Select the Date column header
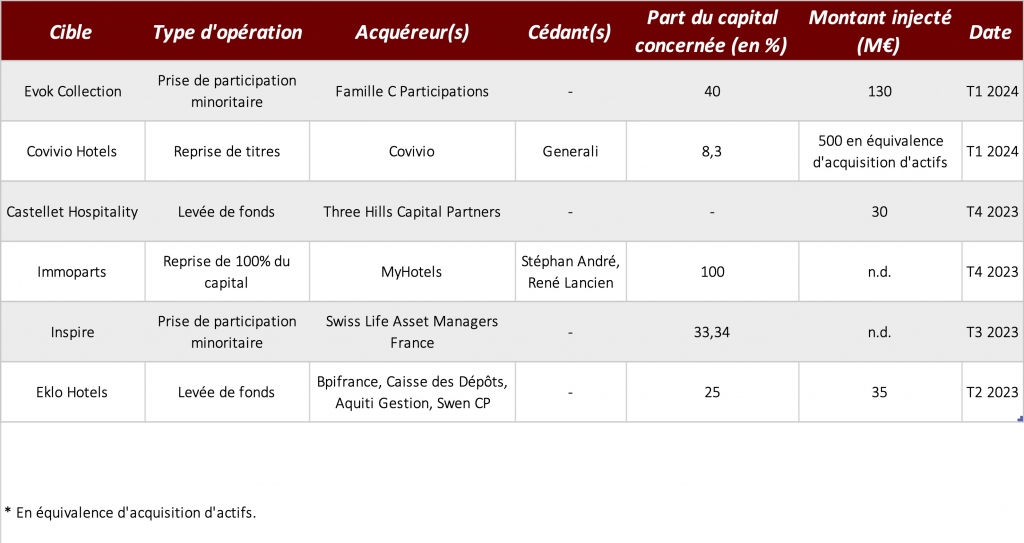Image resolution: width=1024 pixels, height=543 pixels. click(991, 31)
